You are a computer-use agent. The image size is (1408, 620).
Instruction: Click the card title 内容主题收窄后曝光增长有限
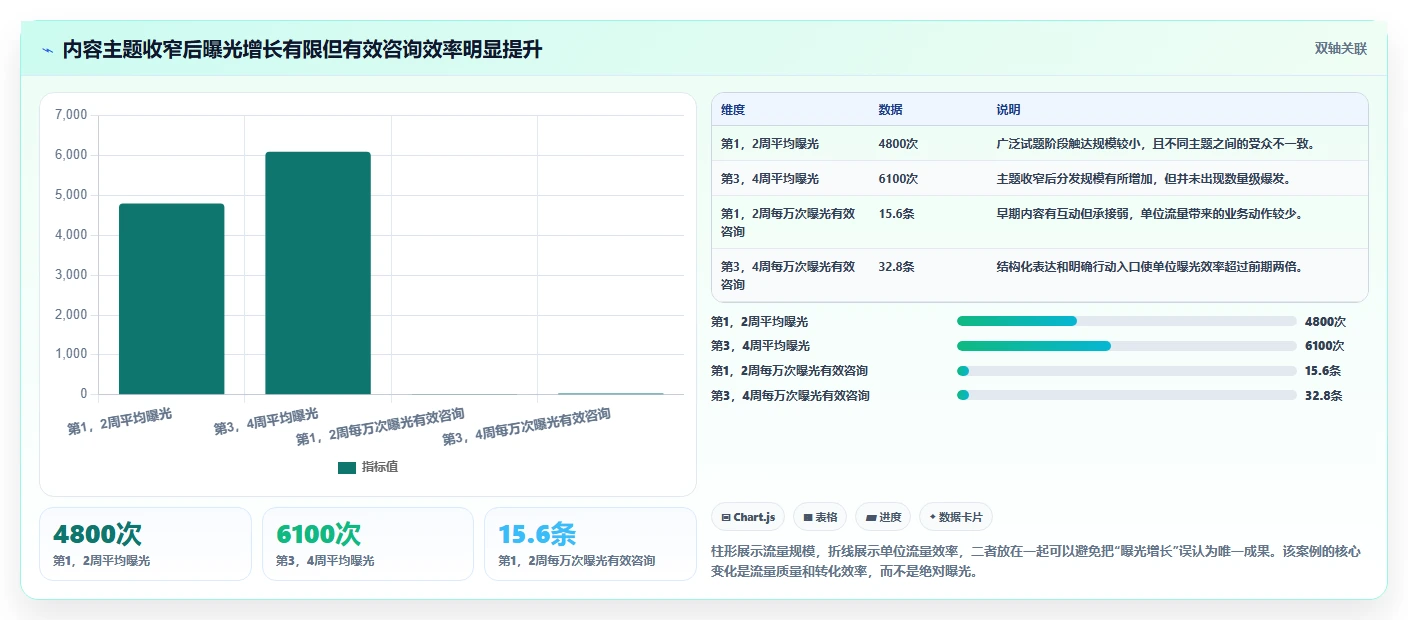coord(303,50)
